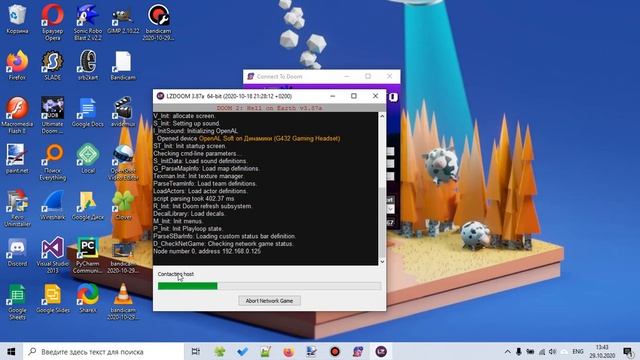Click the green Contacting host progress bar
The width and height of the screenshot is (640, 360).
tap(269, 286)
